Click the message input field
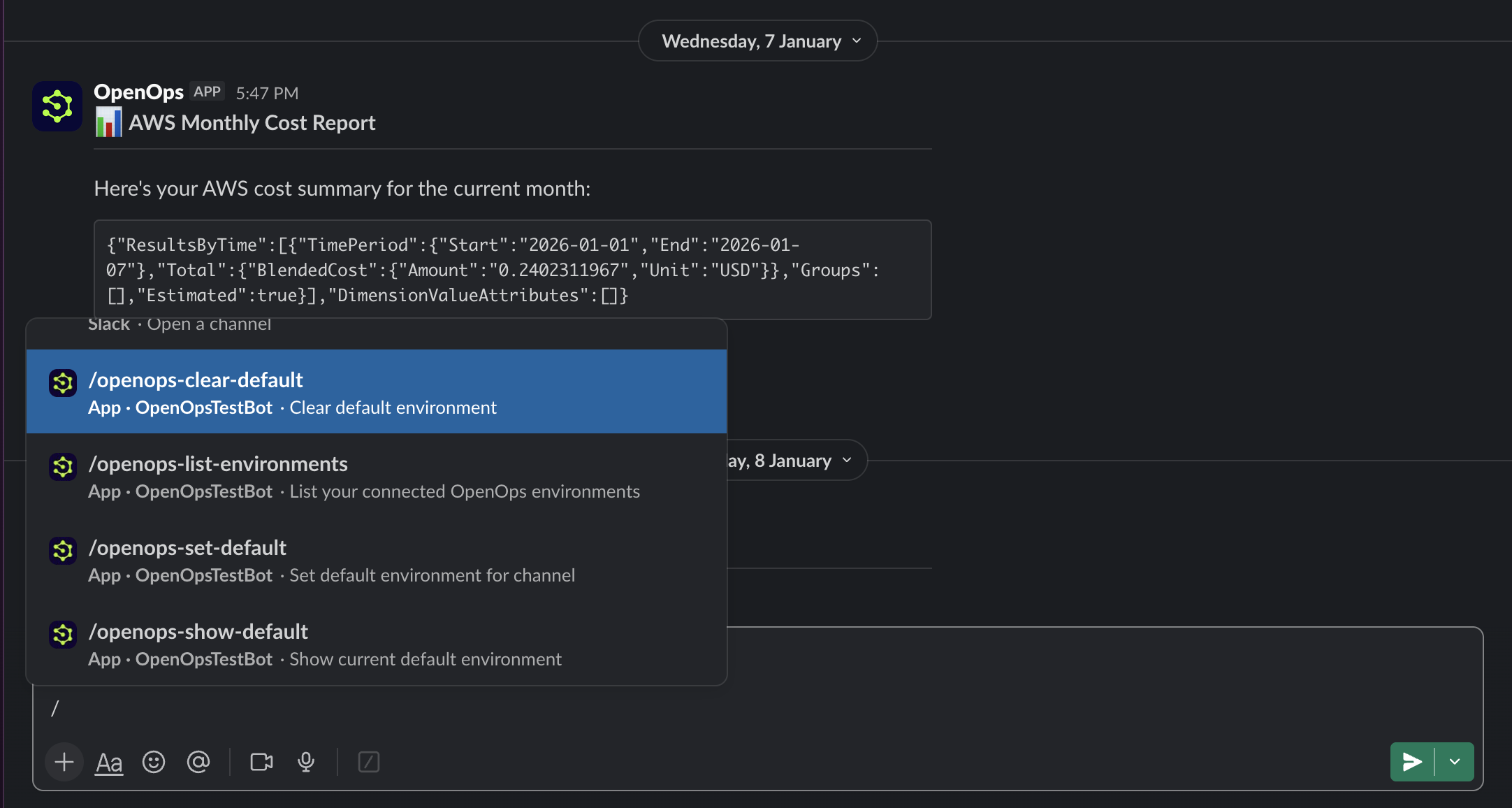Image resolution: width=1512 pixels, height=808 pixels. point(769,709)
